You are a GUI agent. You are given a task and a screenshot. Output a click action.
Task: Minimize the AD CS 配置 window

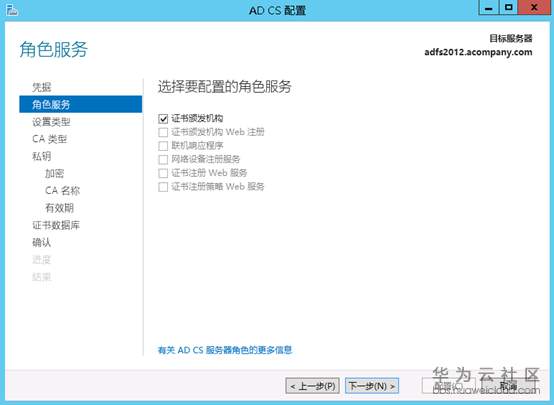click(489, 7)
